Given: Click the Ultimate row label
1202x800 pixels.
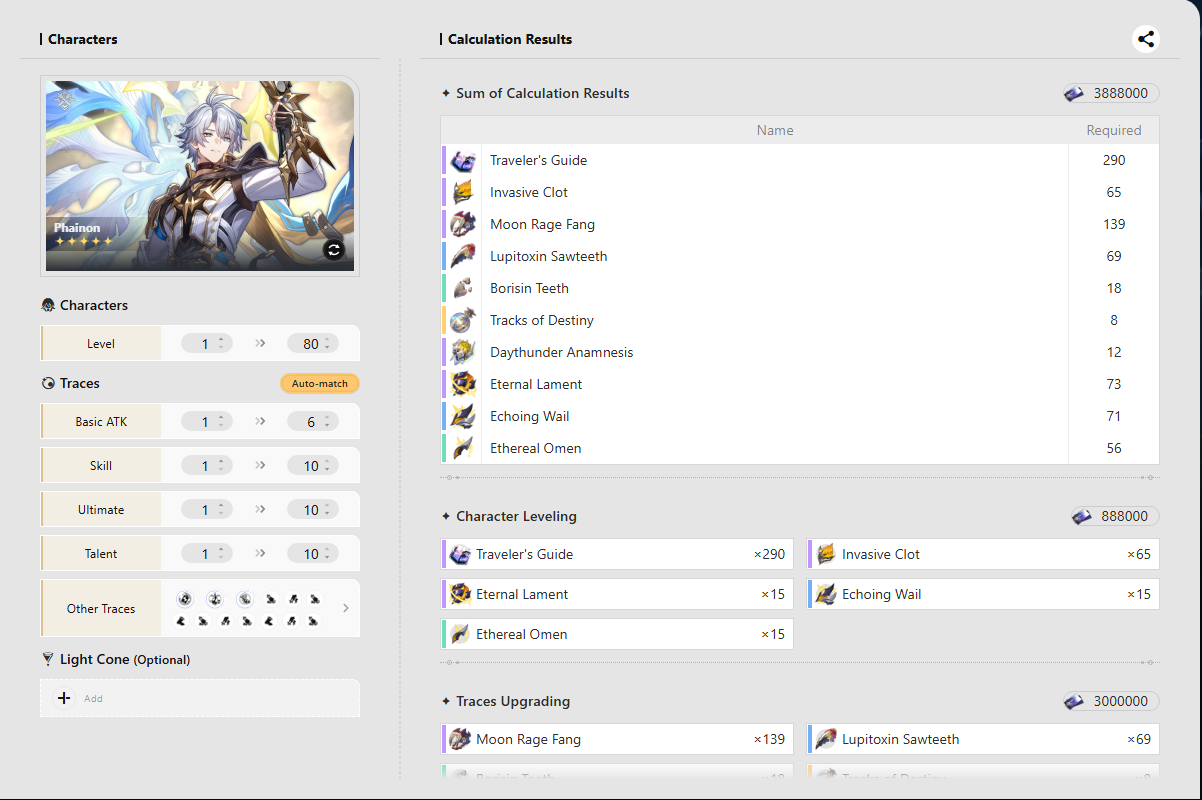Looking at the screenshot, I should click(101, 509).
